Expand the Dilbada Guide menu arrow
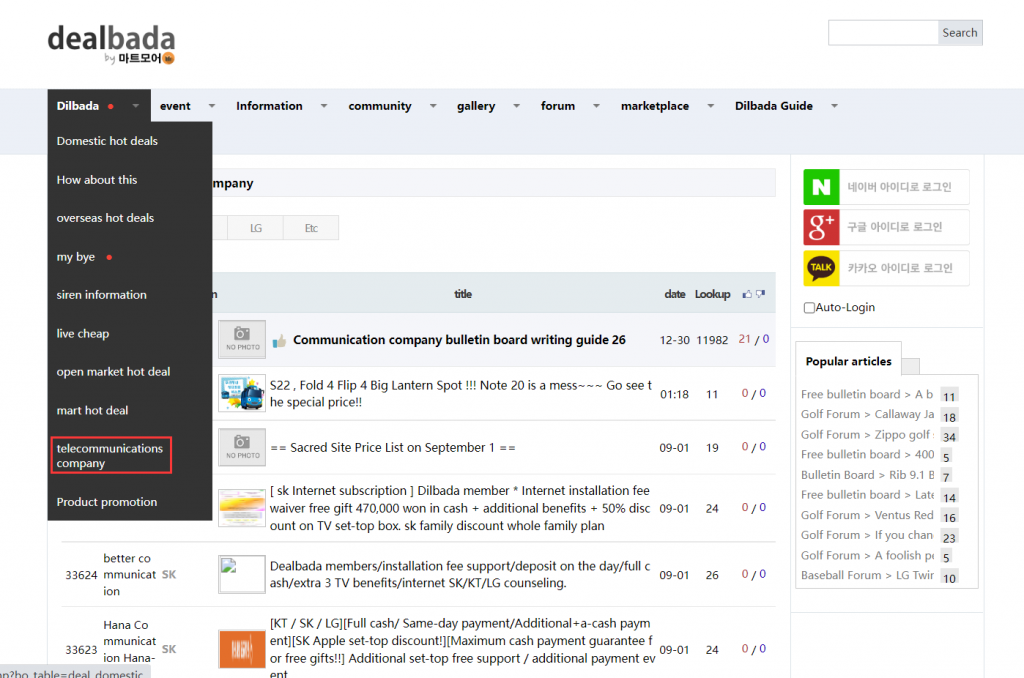The height and width of the screenshot is (678, 1024). pyautogui.click(x=834, y=106)
